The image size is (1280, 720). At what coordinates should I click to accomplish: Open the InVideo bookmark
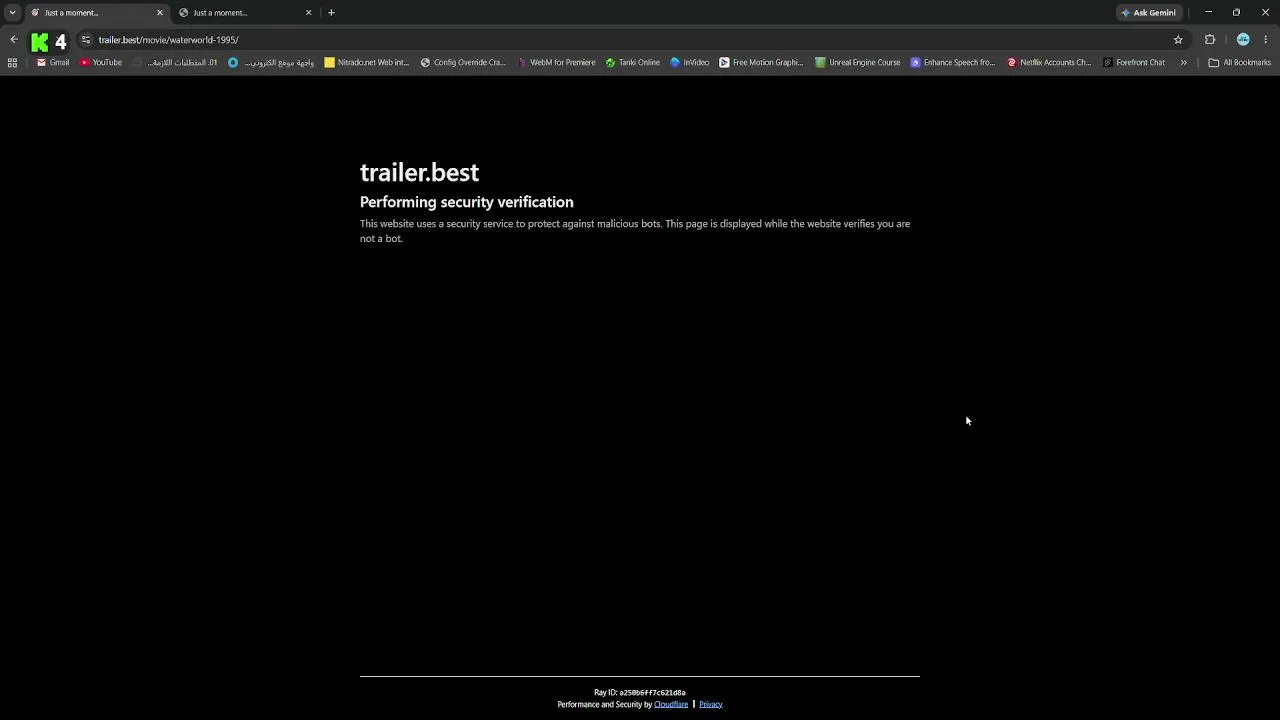(690, 62)
